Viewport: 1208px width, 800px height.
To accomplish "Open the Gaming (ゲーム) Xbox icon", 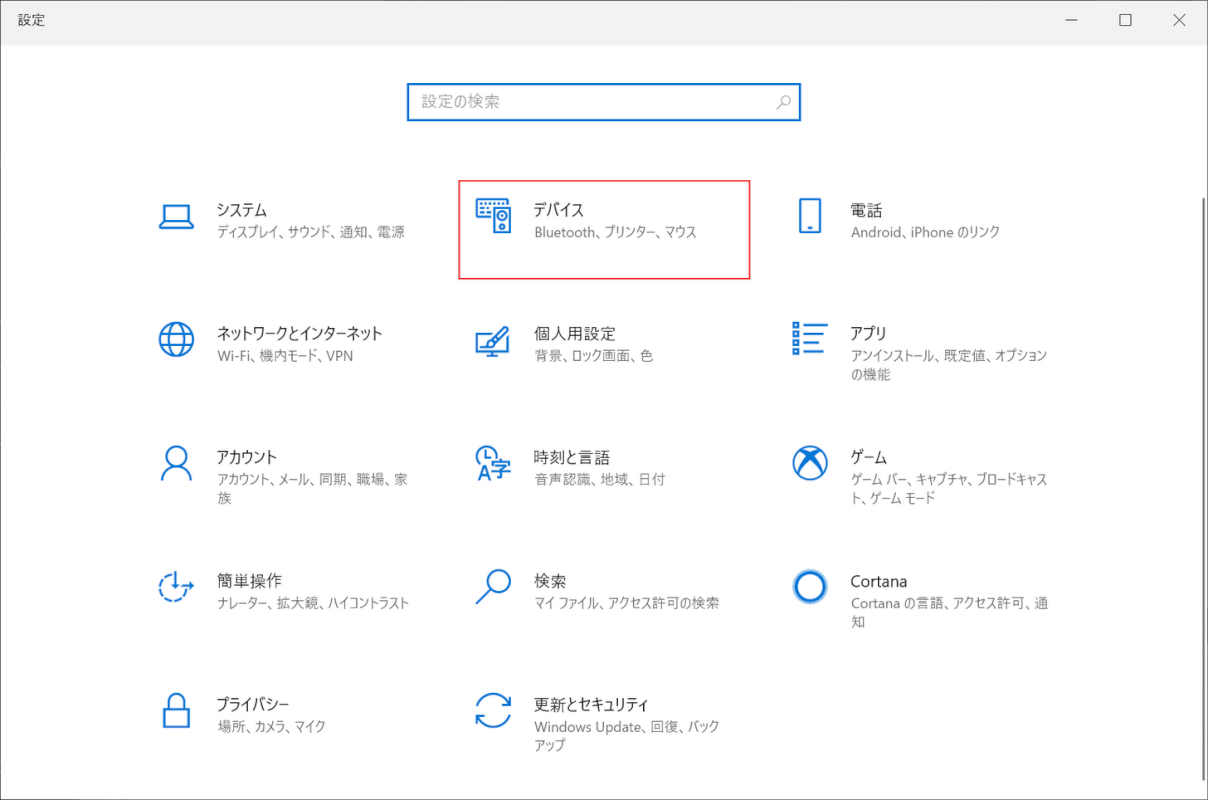I will click(x=809, y=462).
